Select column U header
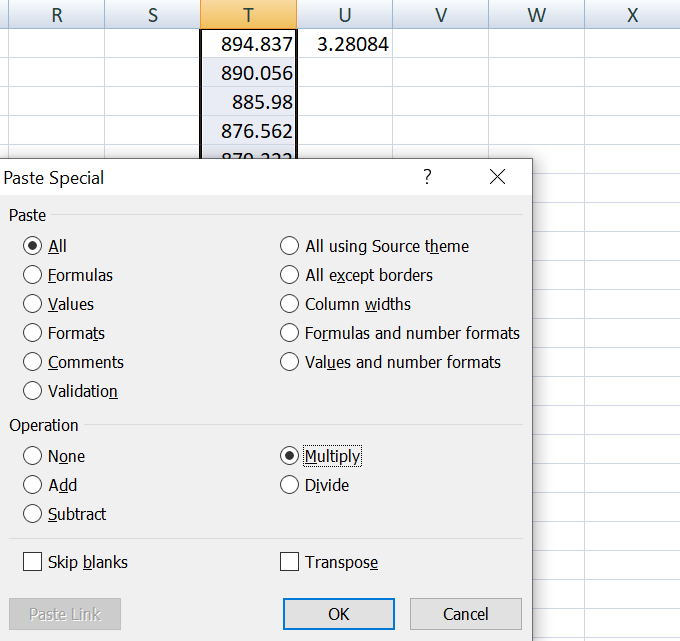The height and width of the screenshot is (641, 680). pos(344,14)
